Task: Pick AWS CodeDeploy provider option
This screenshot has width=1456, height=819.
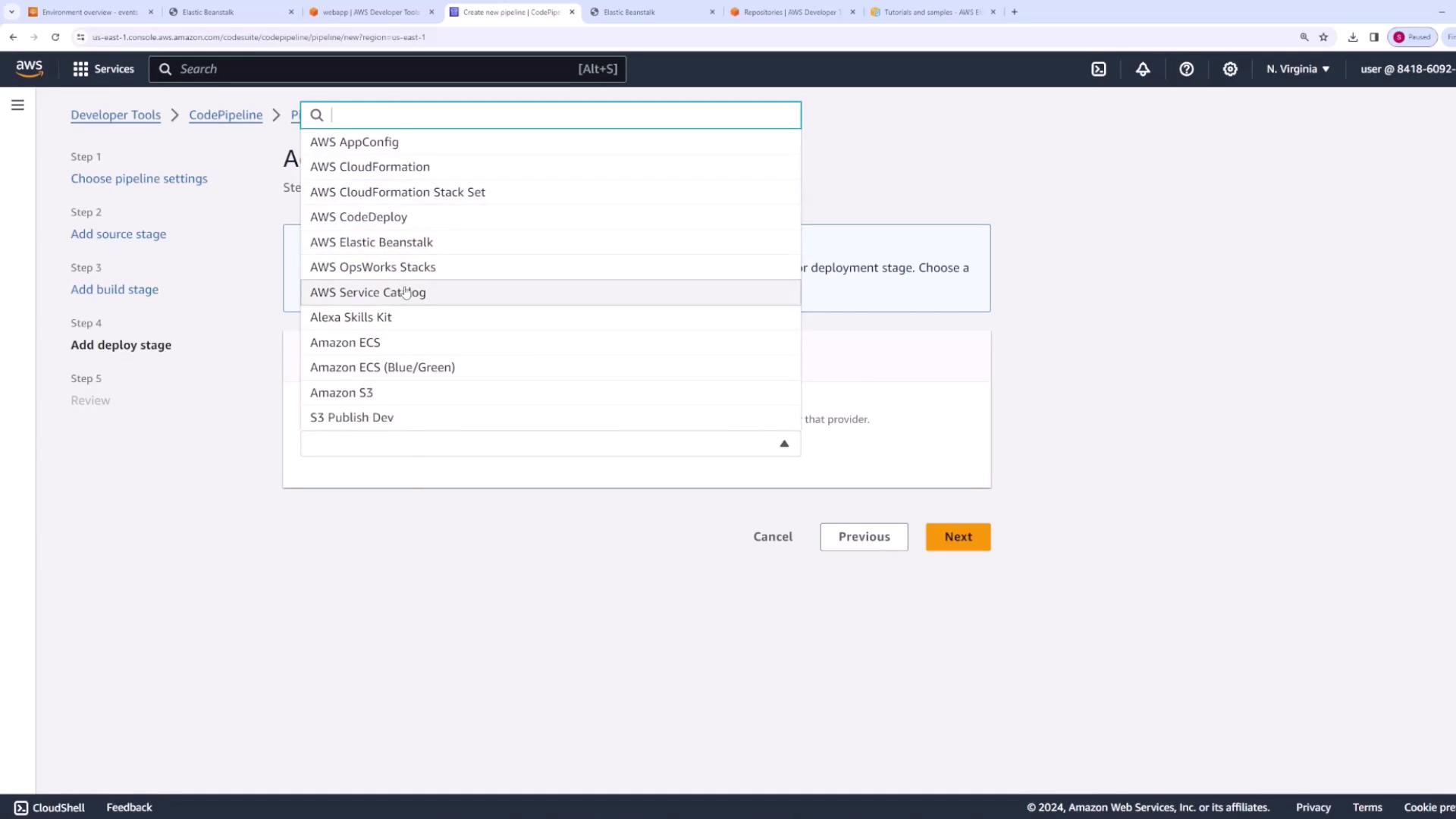Action: [x=359, y=217]
